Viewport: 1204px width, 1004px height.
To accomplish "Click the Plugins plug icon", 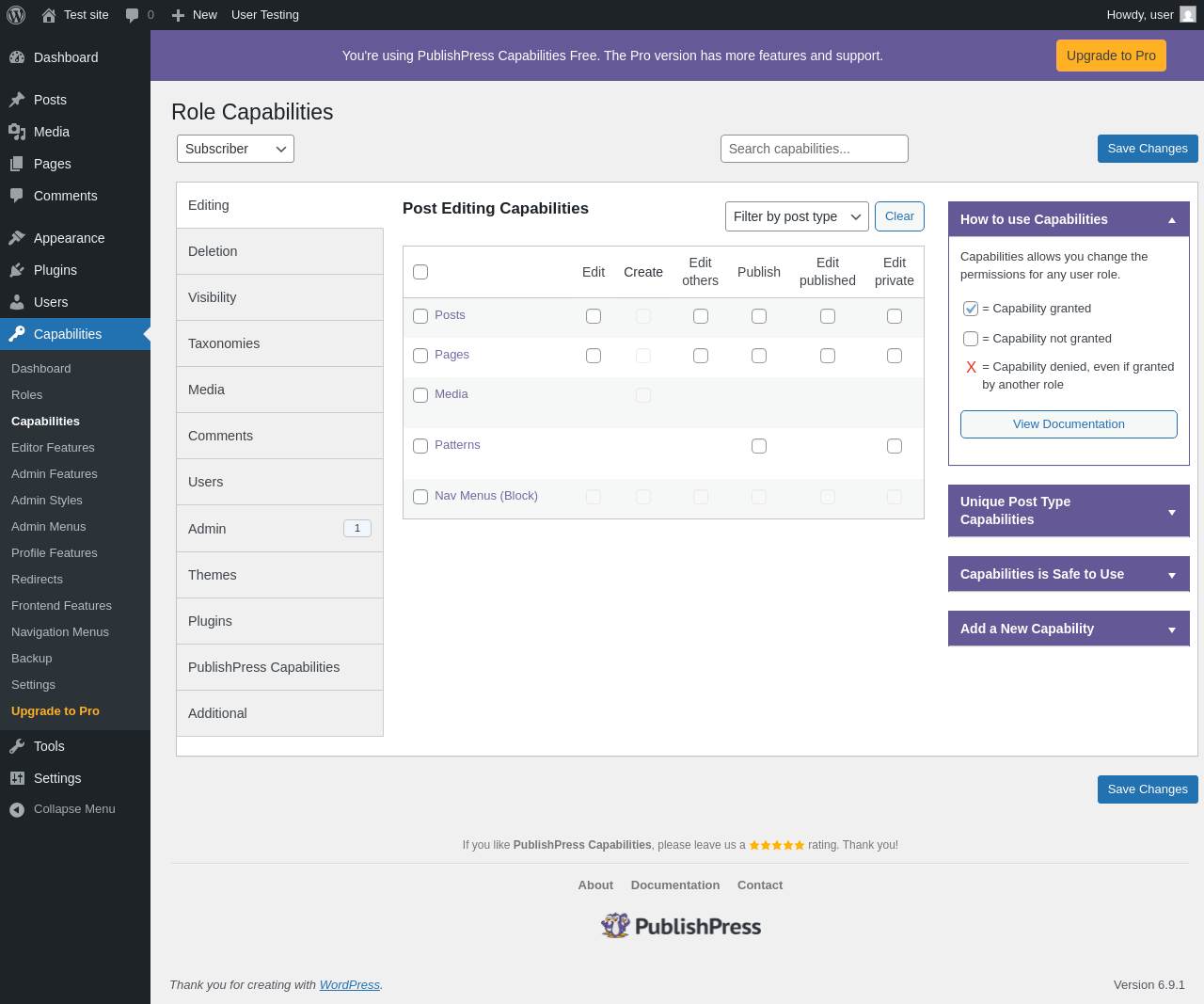I will [x=17, y=270].
